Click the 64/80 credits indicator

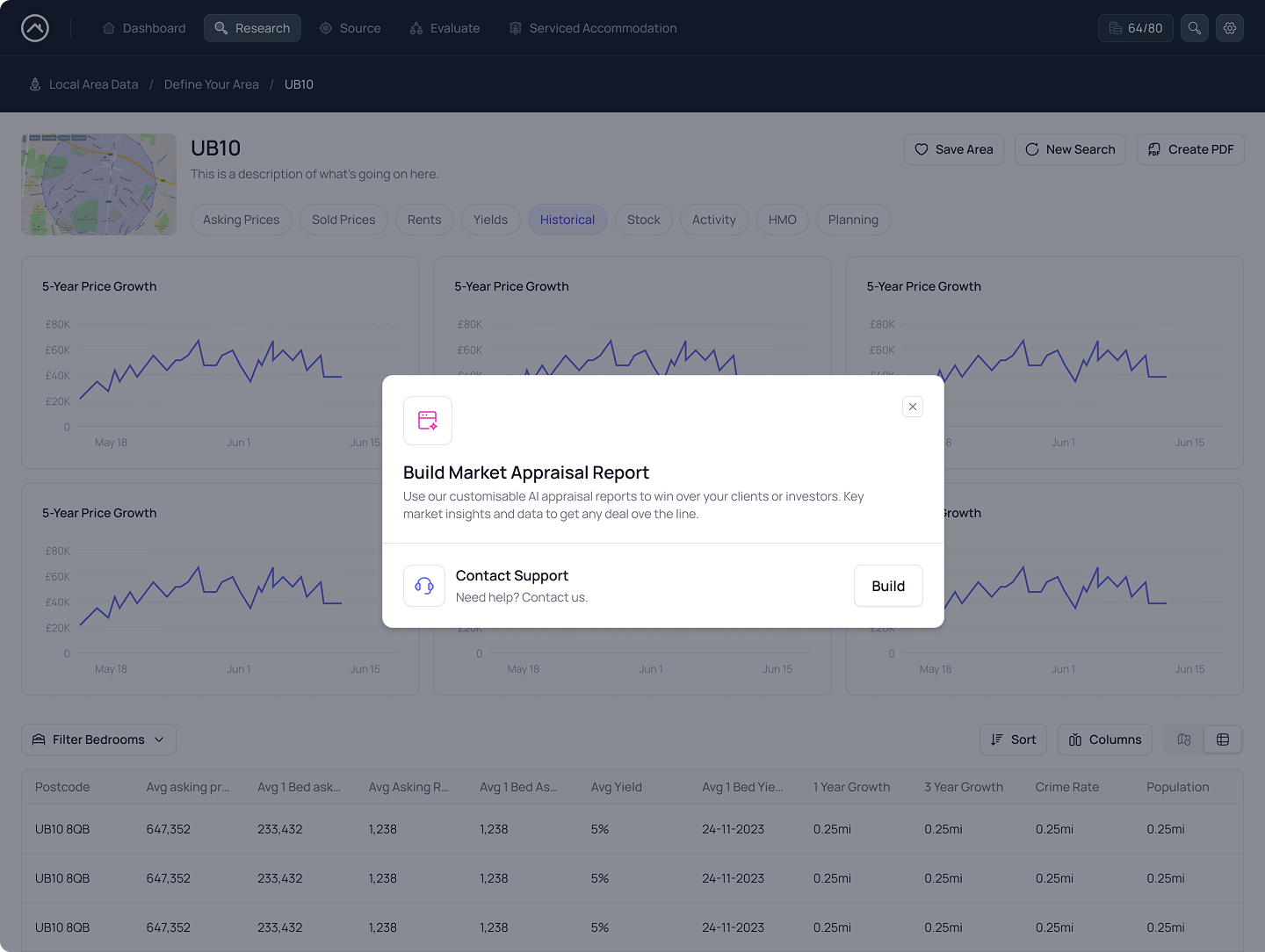tap(1136, 28)
